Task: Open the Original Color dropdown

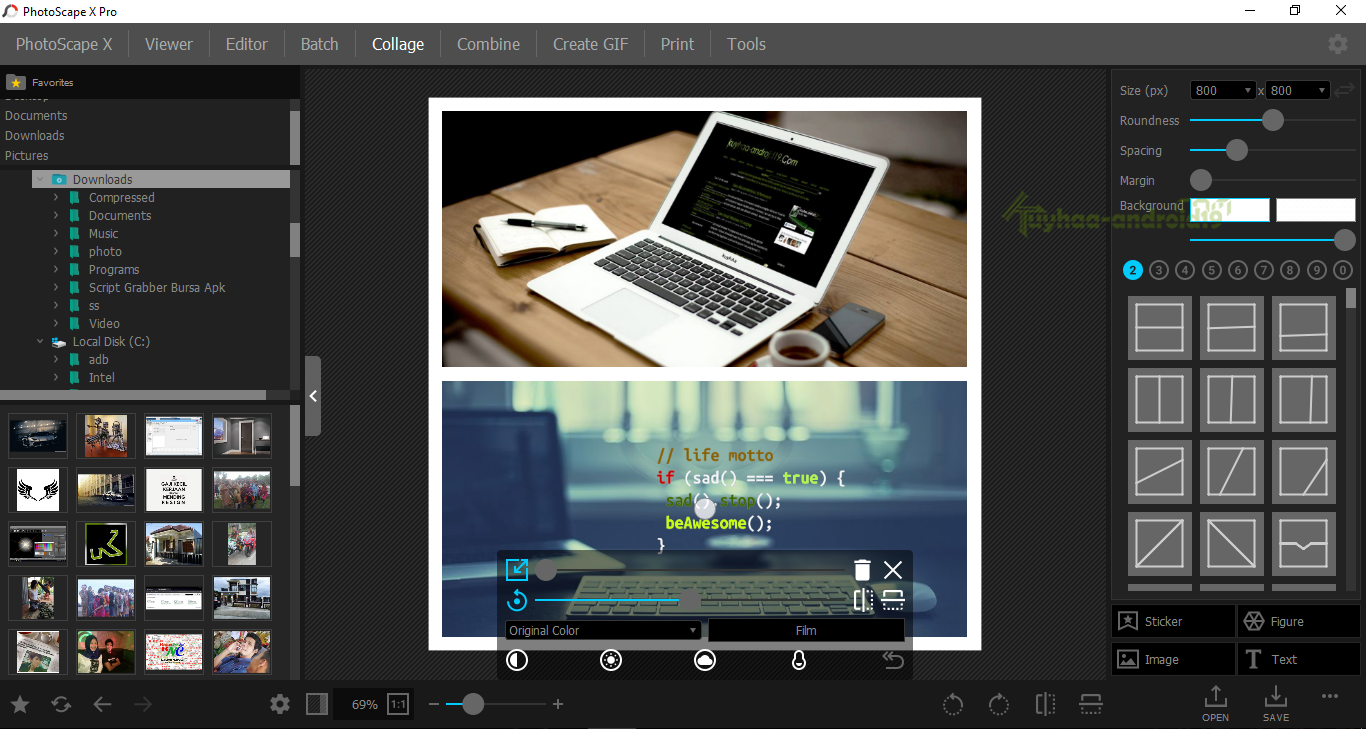Action: point(603,630)
